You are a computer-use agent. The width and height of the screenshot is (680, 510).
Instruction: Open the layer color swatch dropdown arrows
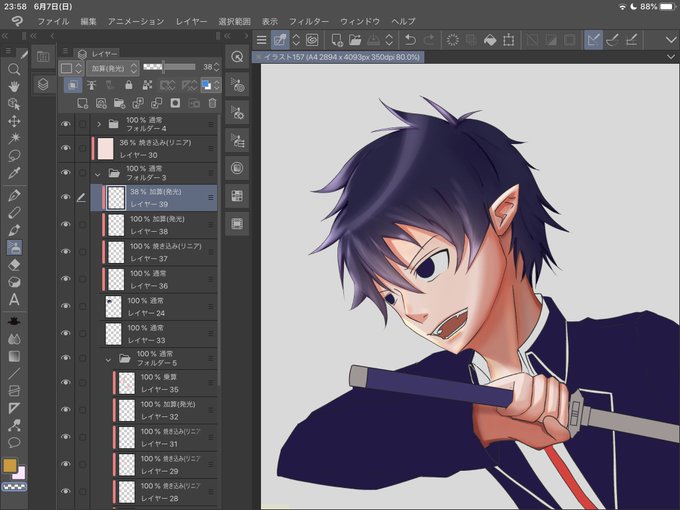[x=216, y=85]
